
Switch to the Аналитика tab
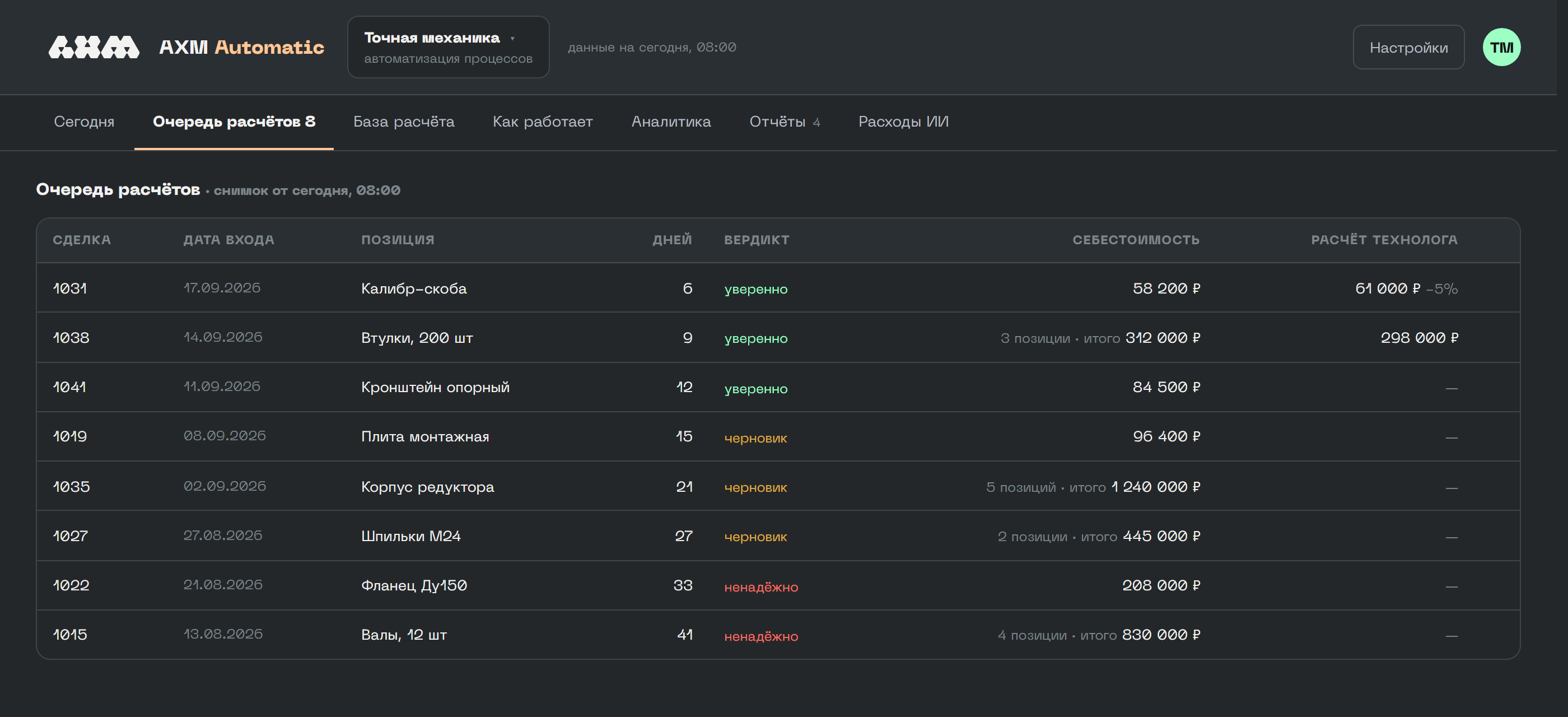pos(671,122)
